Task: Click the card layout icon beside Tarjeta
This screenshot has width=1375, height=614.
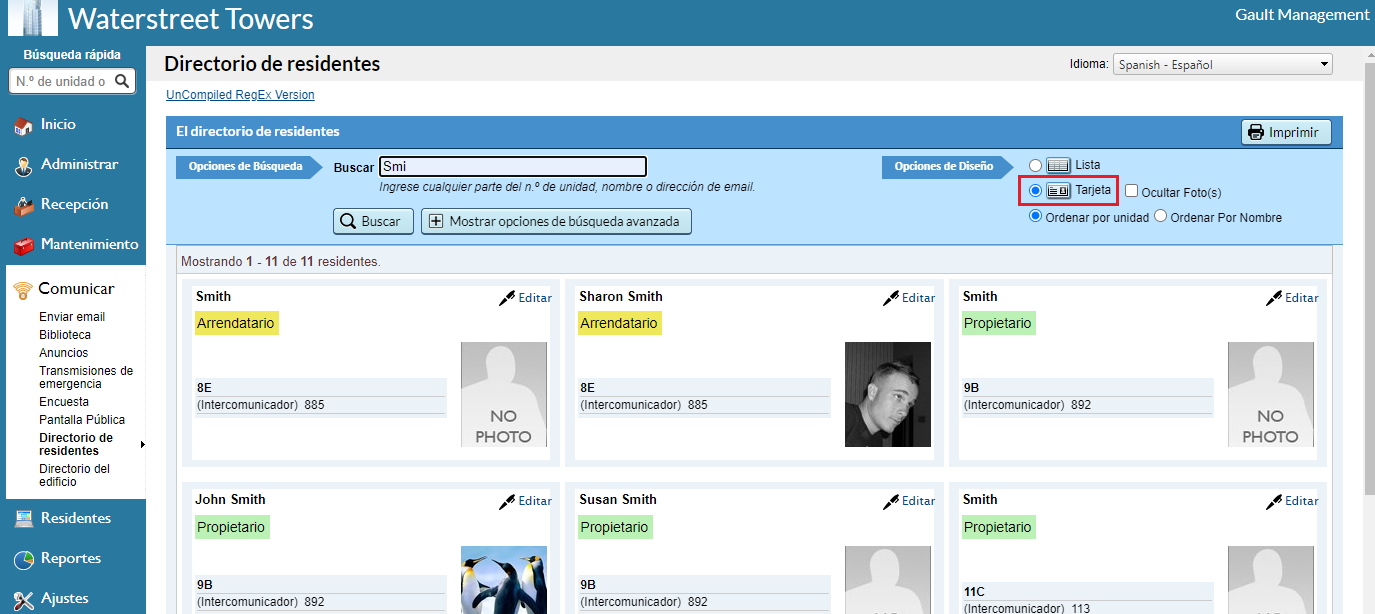Action: (x=1058, y=190)
